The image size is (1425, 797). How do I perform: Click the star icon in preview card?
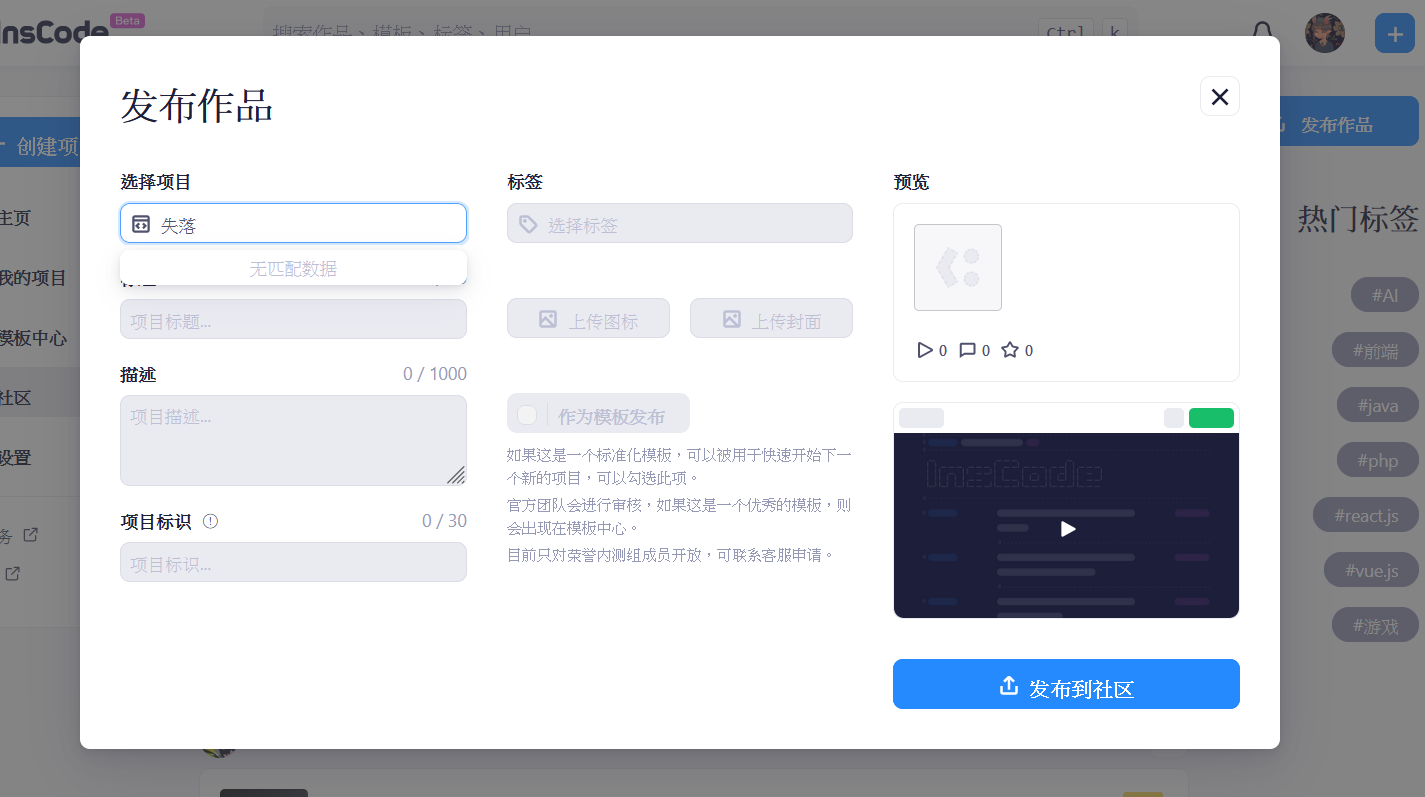pos(1010,350)
